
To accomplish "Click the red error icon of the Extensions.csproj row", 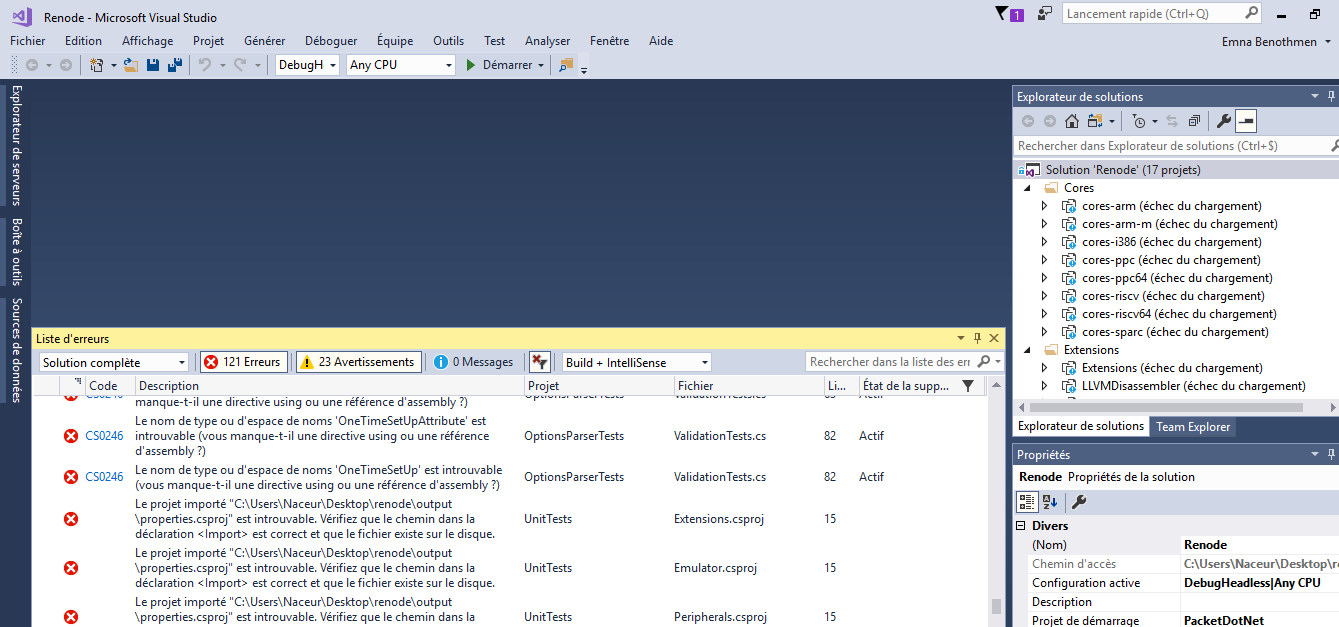I will point(71,518).
